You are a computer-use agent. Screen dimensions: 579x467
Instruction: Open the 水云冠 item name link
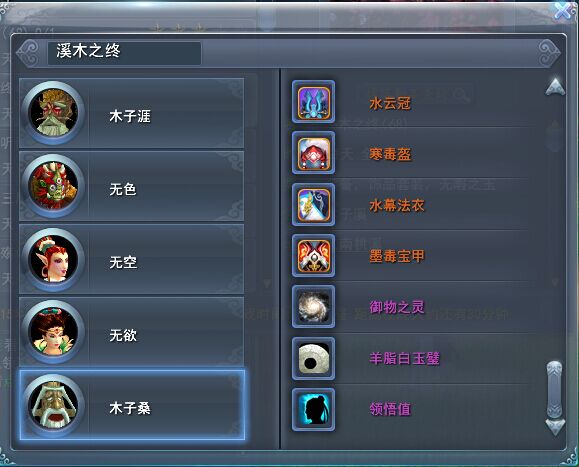coord(390,103)
